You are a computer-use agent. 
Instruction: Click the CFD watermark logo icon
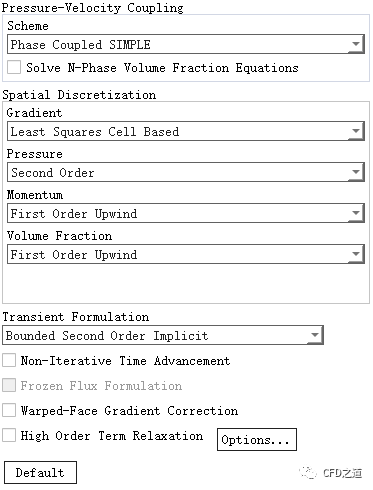[x=308, y=472]
